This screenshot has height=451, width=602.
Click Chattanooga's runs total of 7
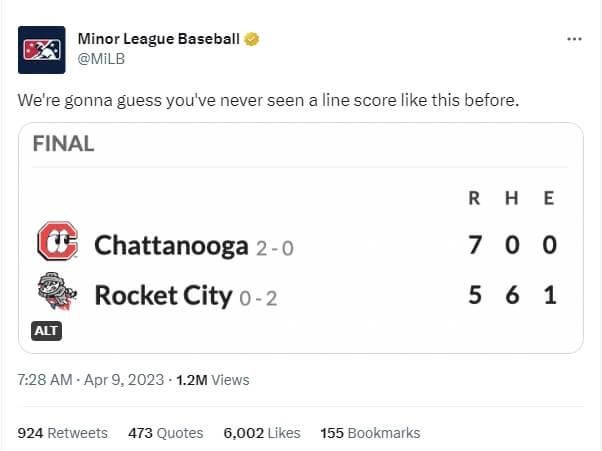[x=475, y=245]
